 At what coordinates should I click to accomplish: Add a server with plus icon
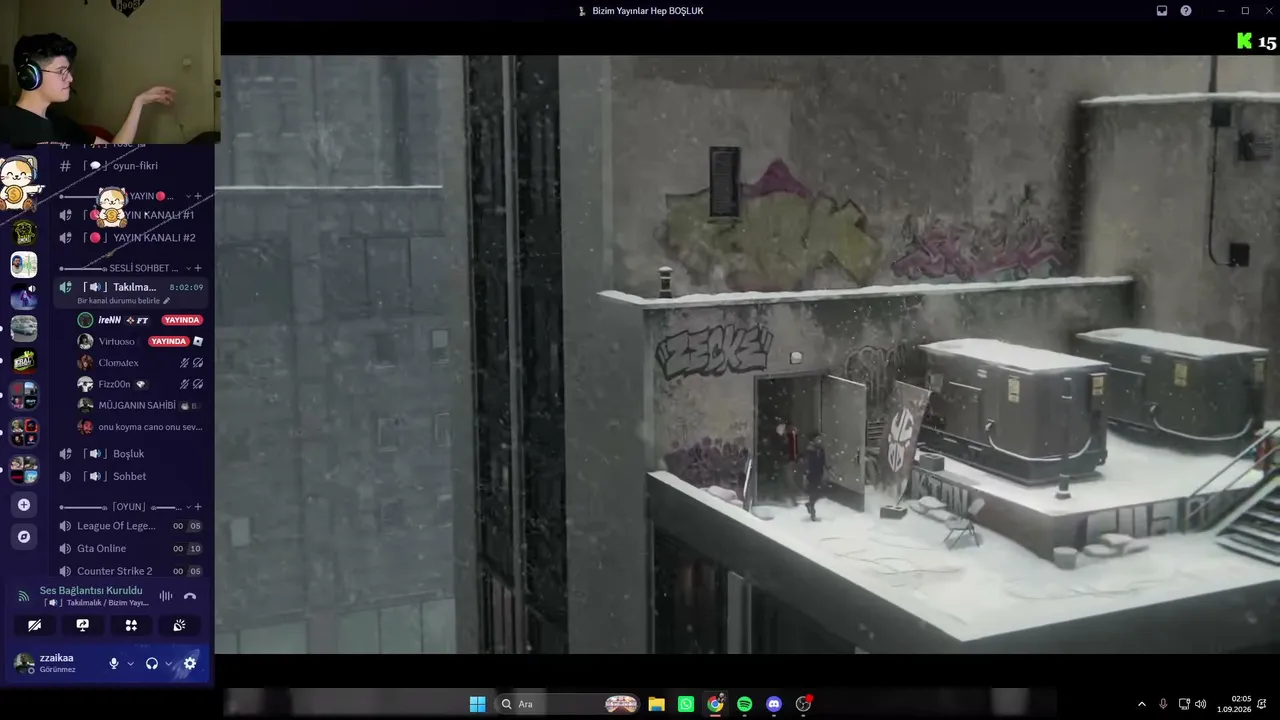click(24, 505)
